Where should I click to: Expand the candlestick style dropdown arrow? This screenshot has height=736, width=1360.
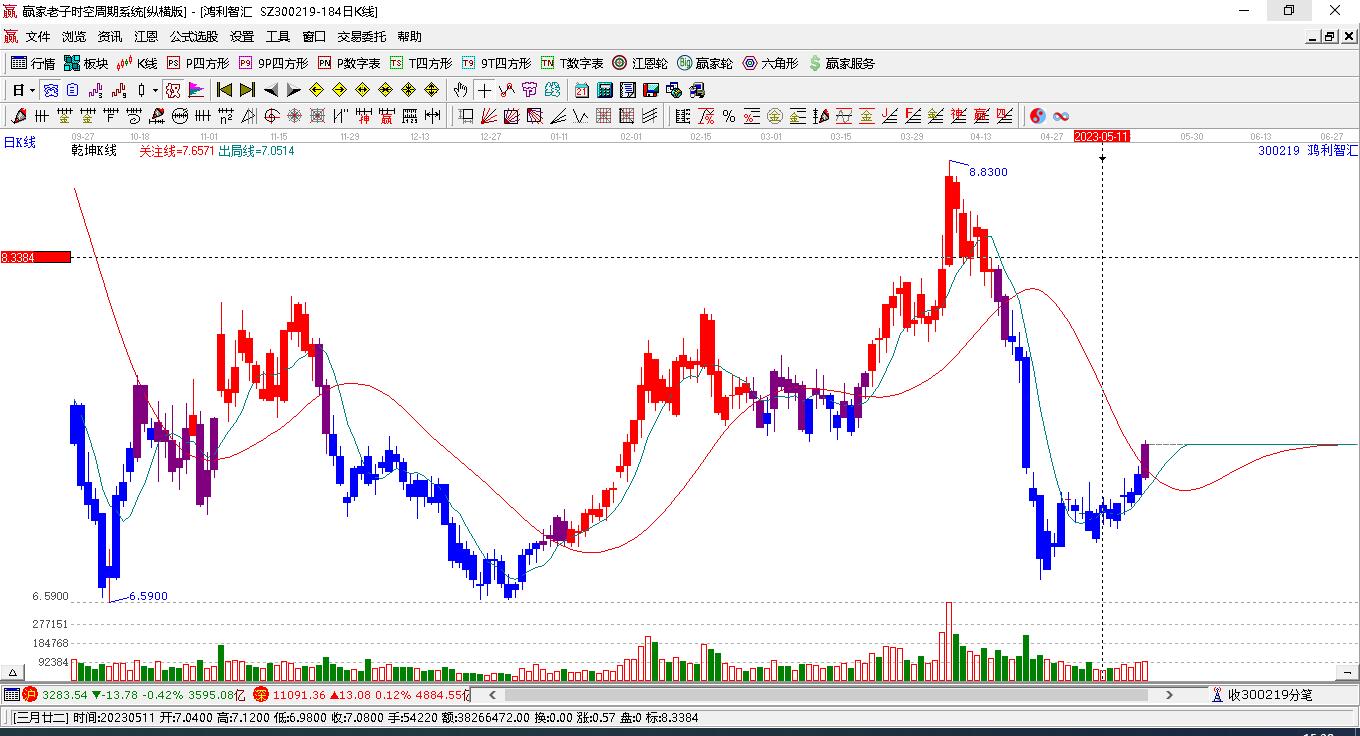(155, 90)
